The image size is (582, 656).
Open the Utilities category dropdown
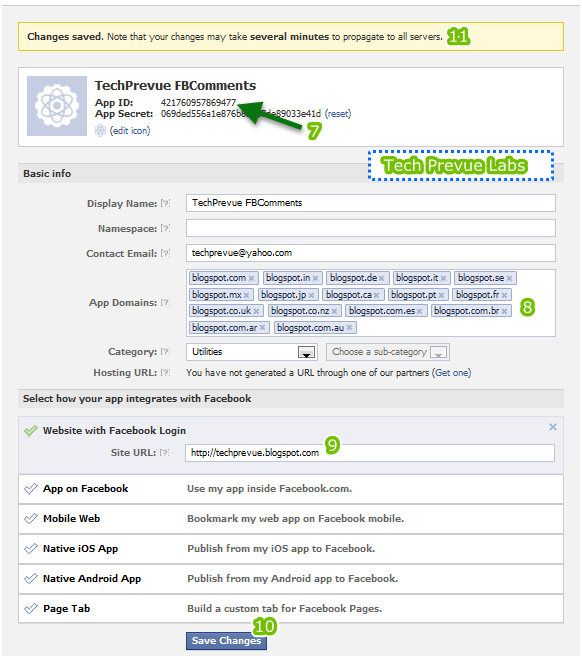[251, 352]
